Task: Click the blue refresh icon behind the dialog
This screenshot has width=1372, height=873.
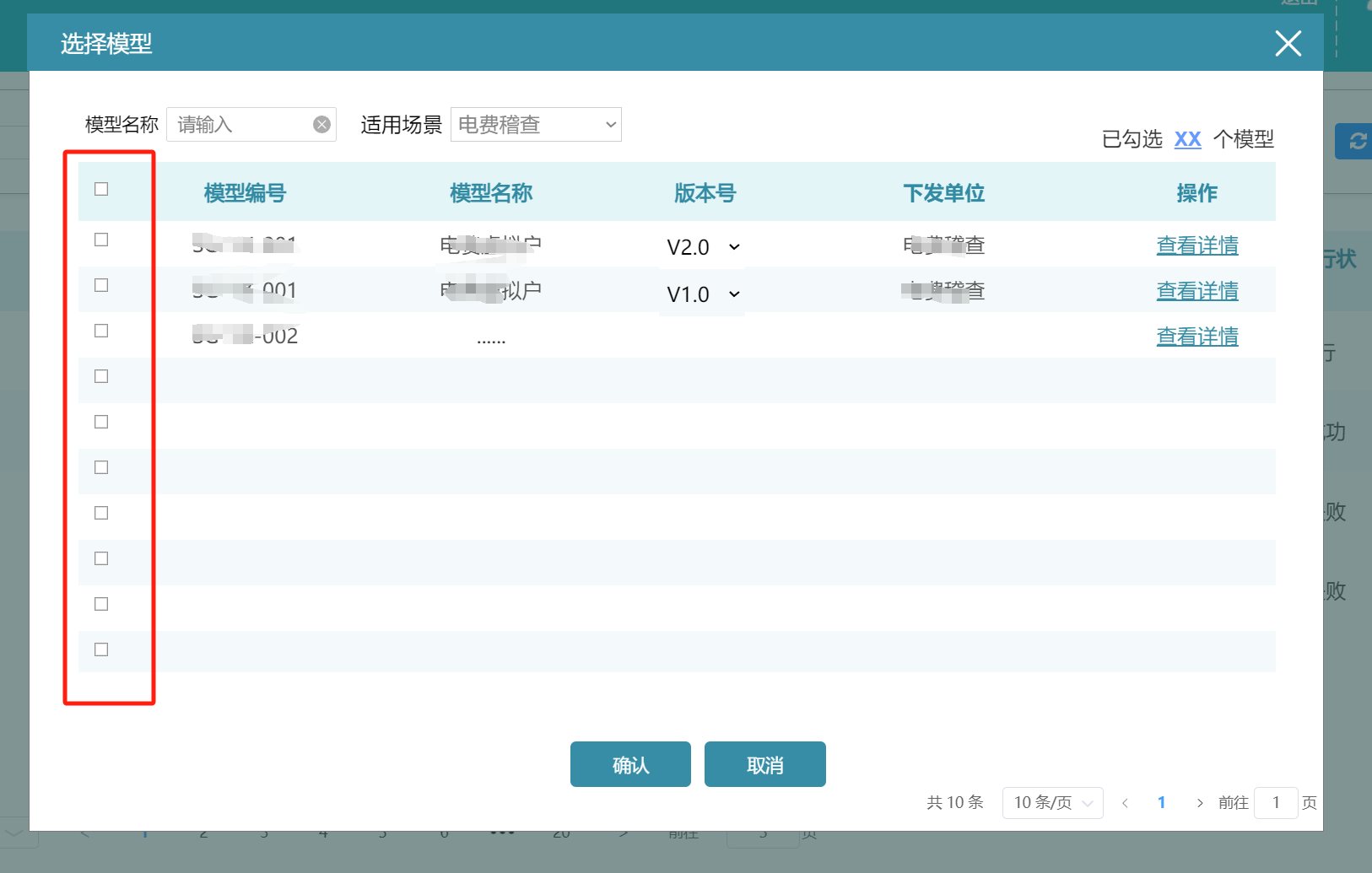Action: coord(1356,141)
